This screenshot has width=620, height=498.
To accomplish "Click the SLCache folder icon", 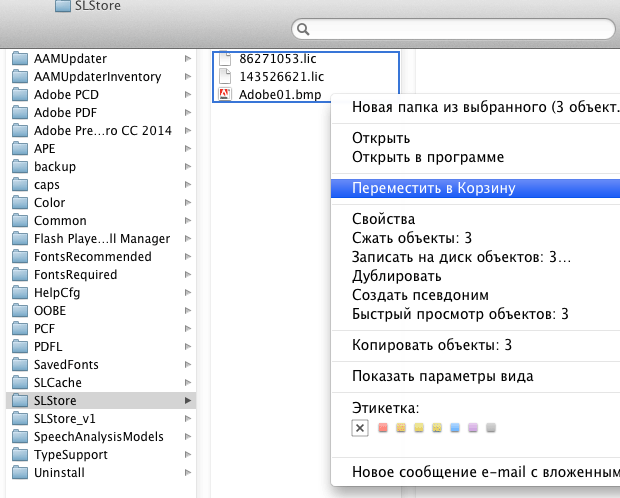I will [x=20, y=382].
